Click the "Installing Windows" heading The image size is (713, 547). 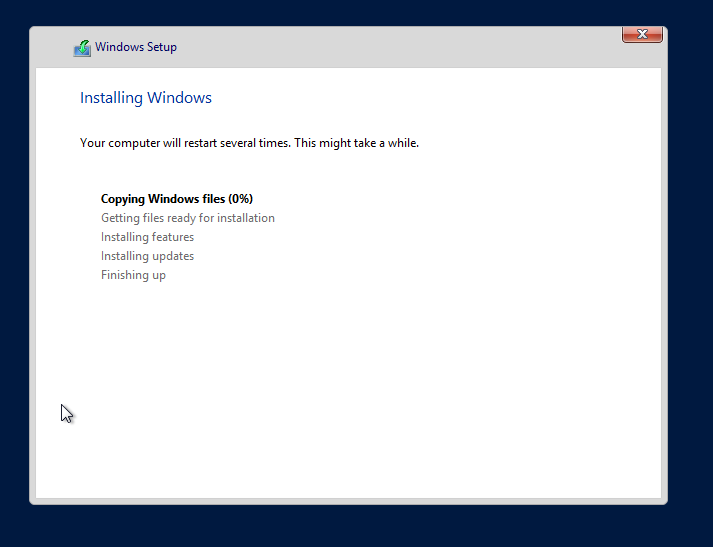(145, 98)
